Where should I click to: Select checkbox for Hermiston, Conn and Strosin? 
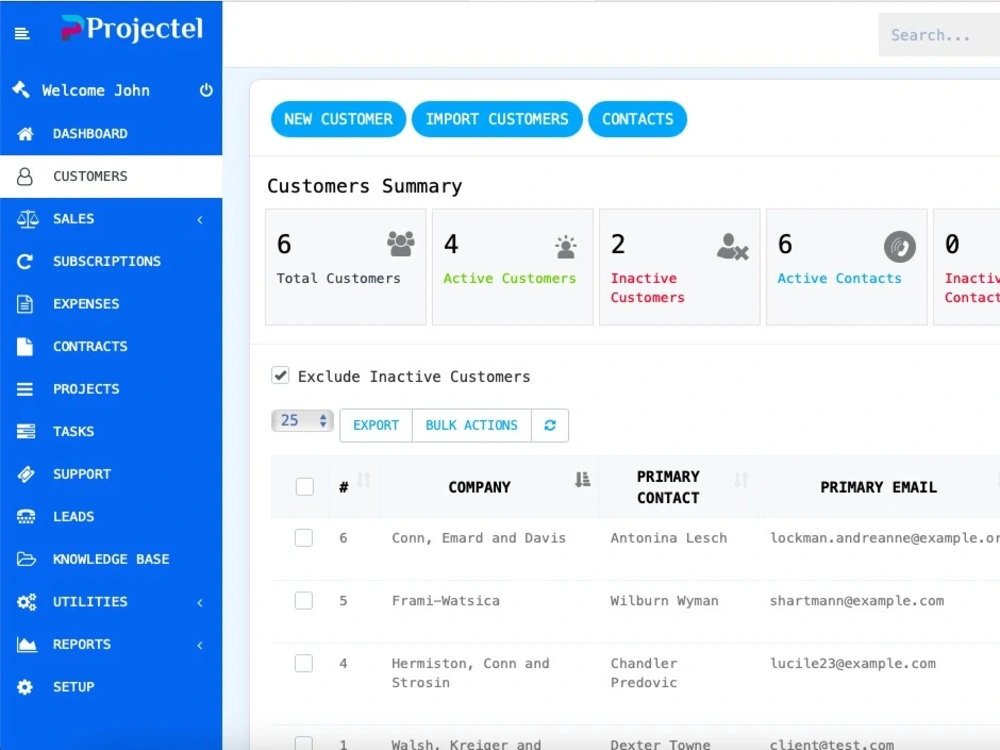304,663
